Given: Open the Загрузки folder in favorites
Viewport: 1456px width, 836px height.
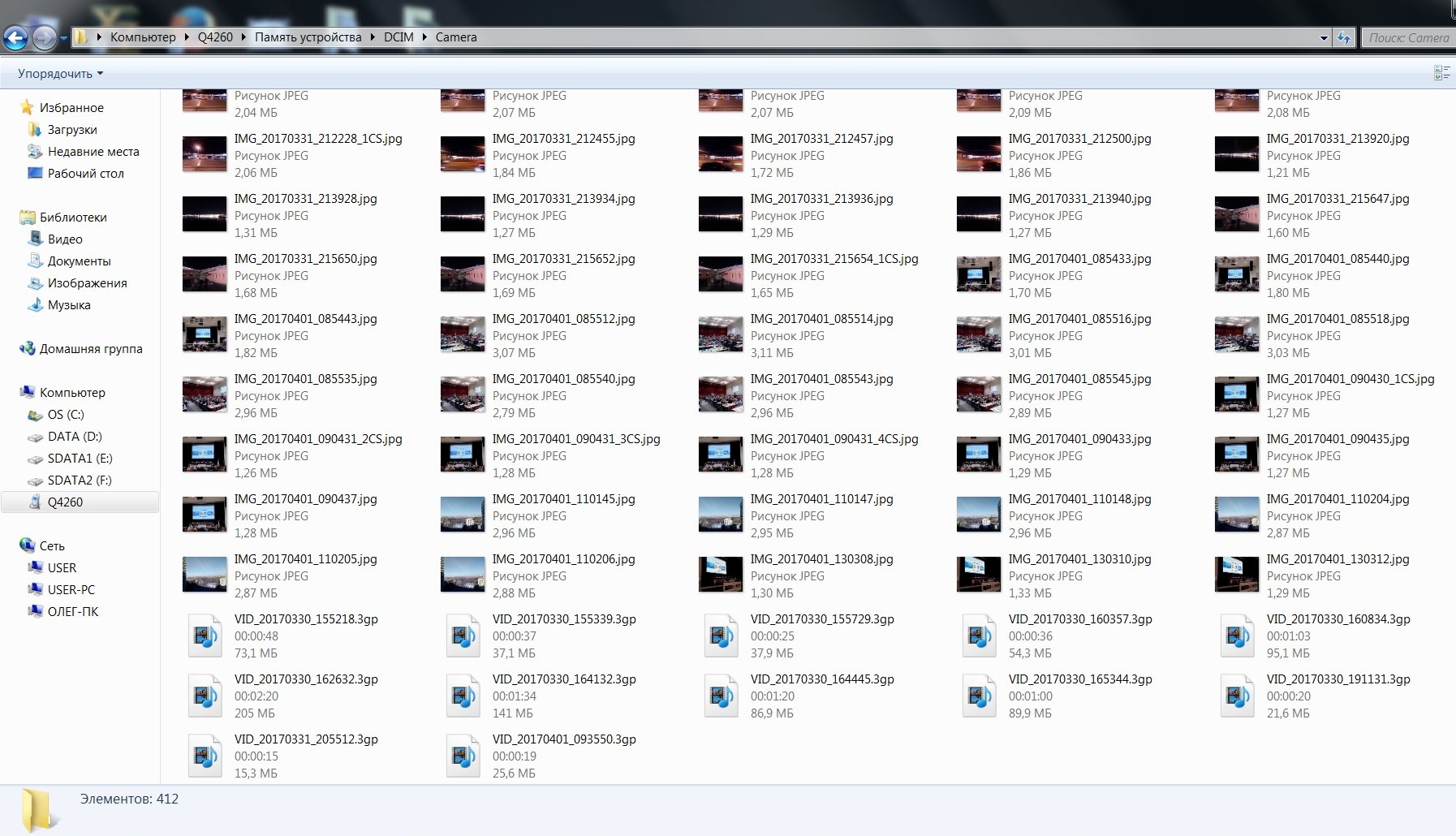Looking at the screenshot, I should coord(72,130).
